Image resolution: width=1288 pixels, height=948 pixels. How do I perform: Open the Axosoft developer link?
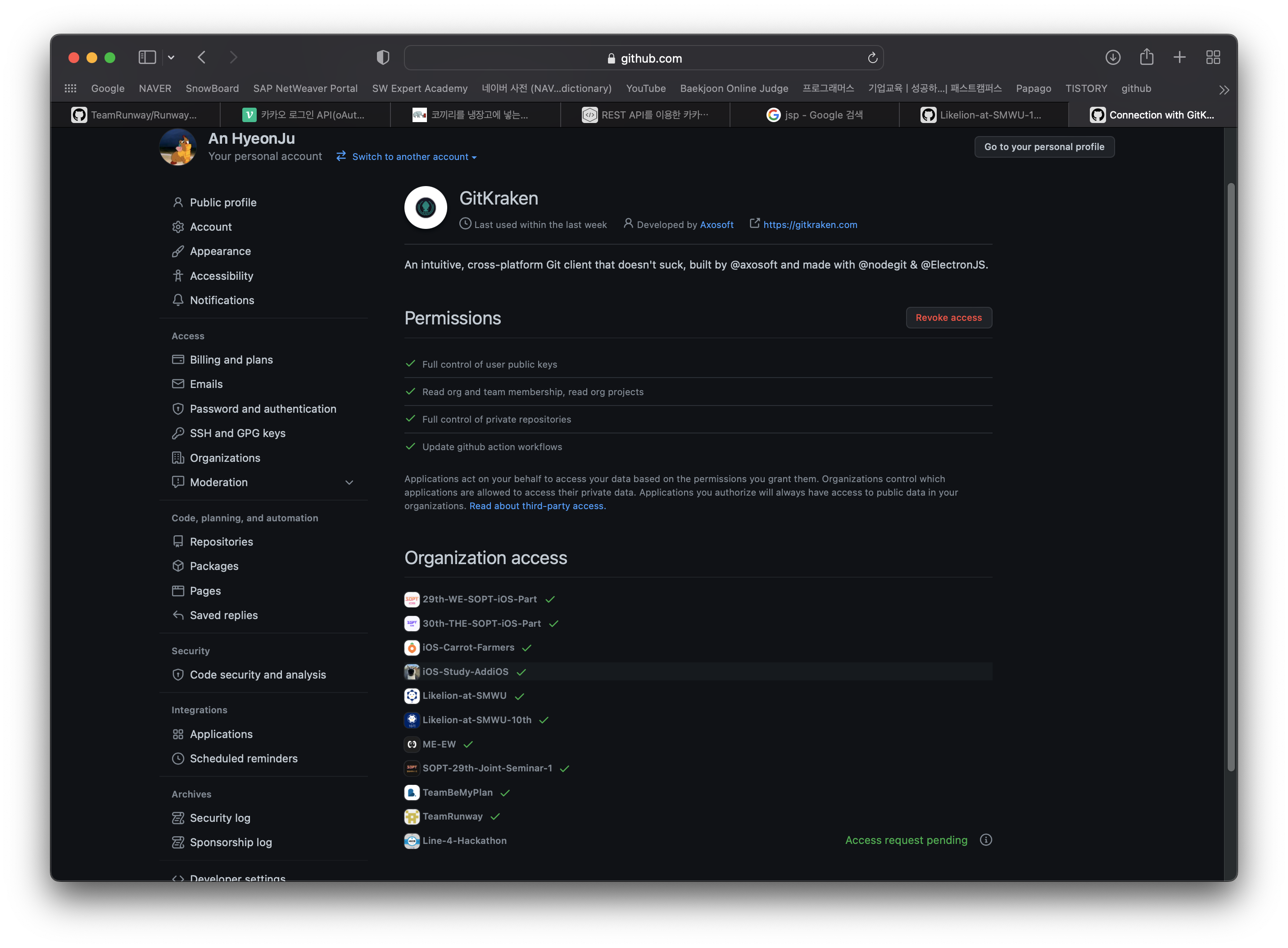(716, 225)
